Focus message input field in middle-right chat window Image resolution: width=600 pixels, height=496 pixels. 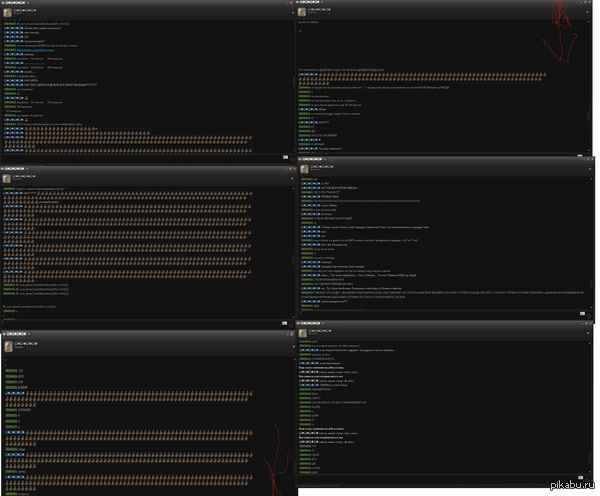click(439, 314)
